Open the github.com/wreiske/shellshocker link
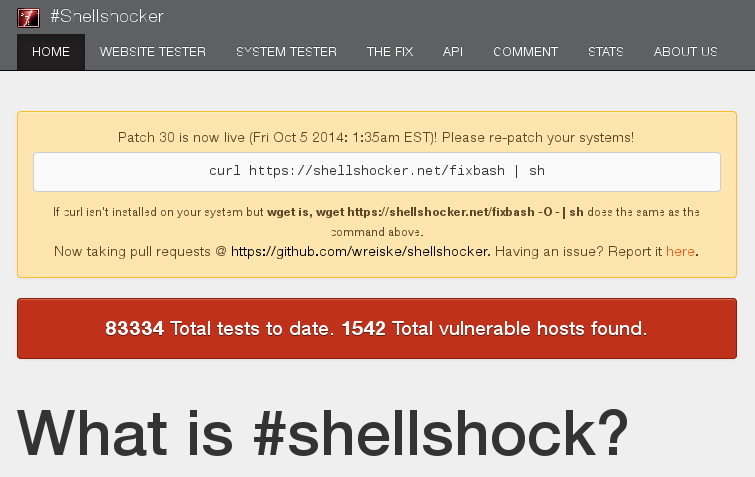 (360, 252)
